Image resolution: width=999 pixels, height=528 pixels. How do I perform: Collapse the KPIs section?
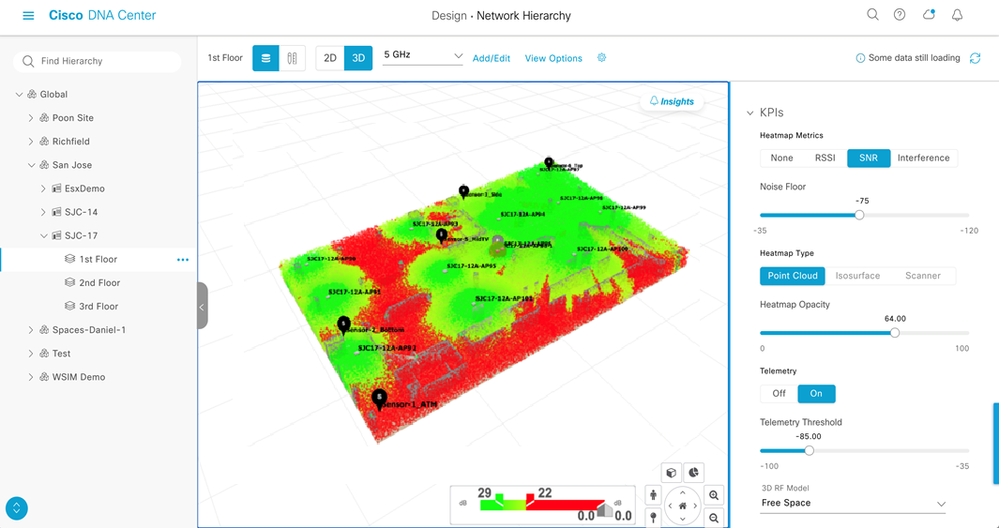tap(750, 113)
